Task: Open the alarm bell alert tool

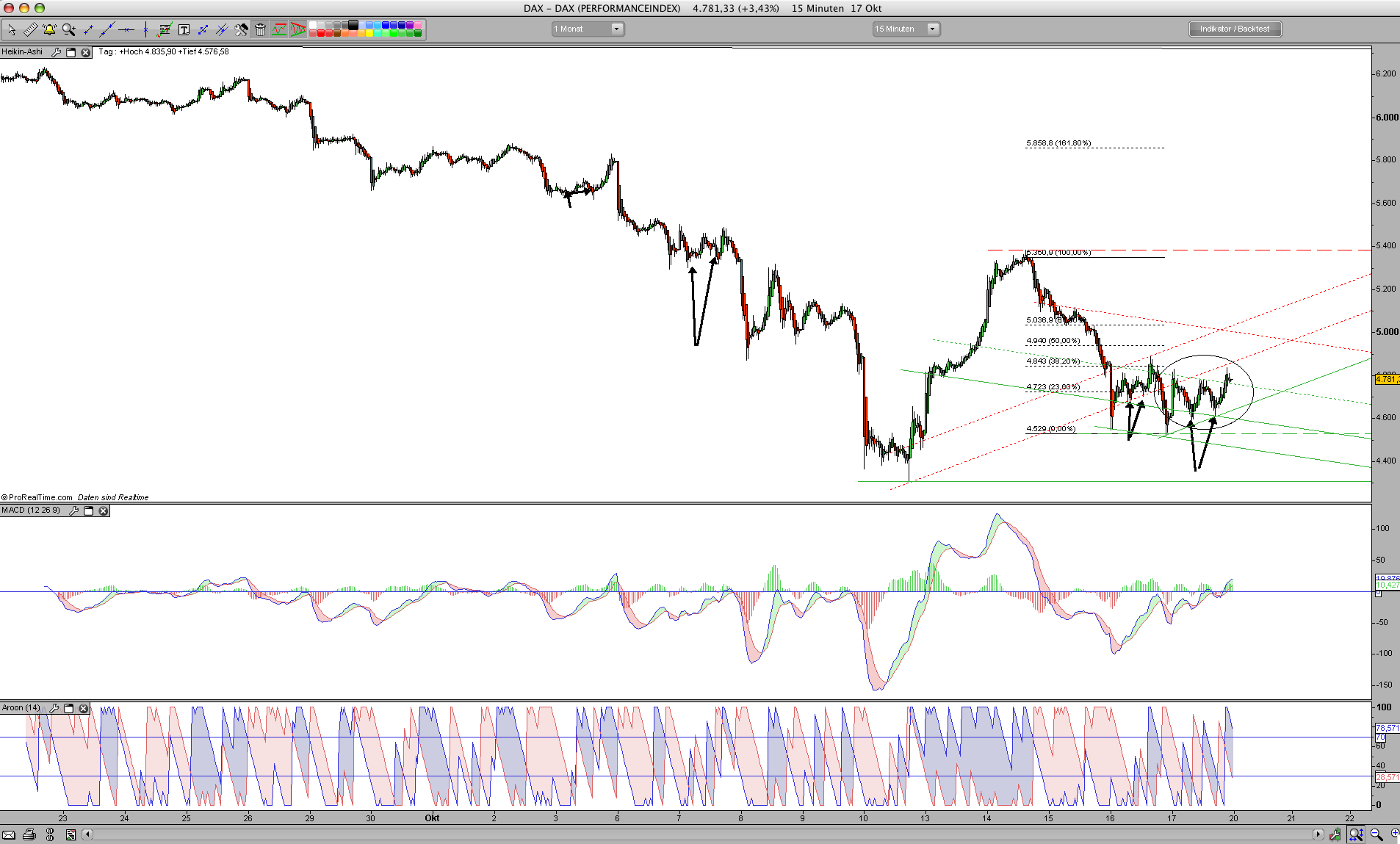Action: pos(49,29)
